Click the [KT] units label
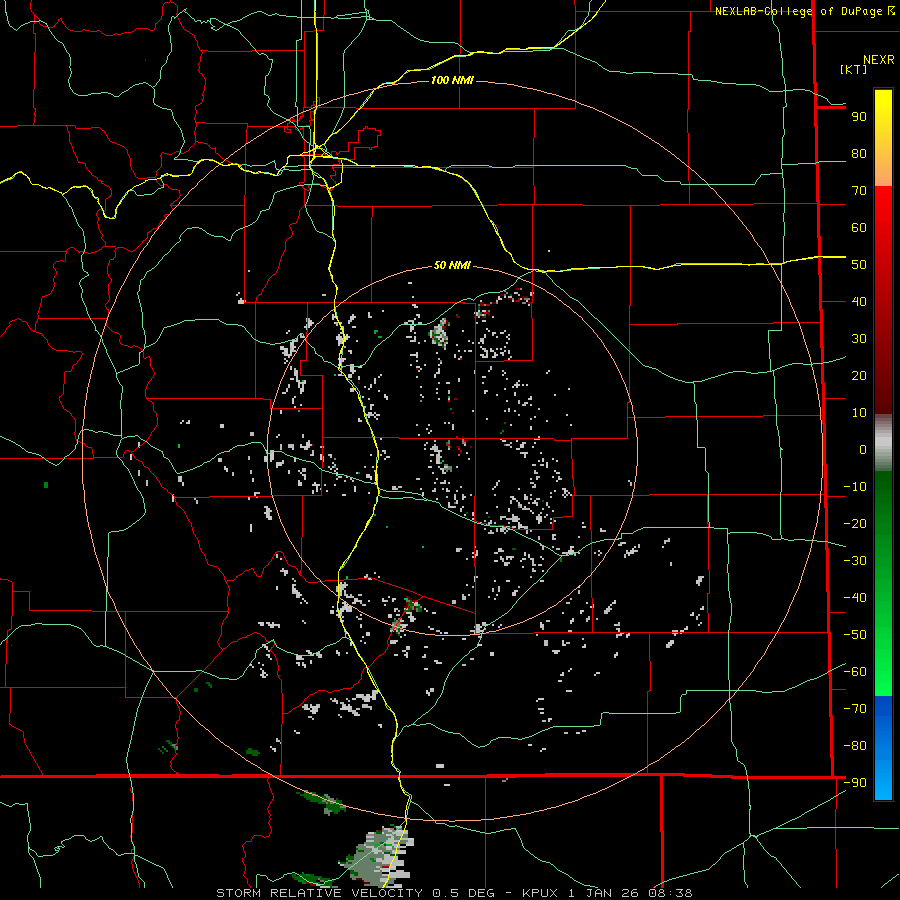 [x=854, y=69]
